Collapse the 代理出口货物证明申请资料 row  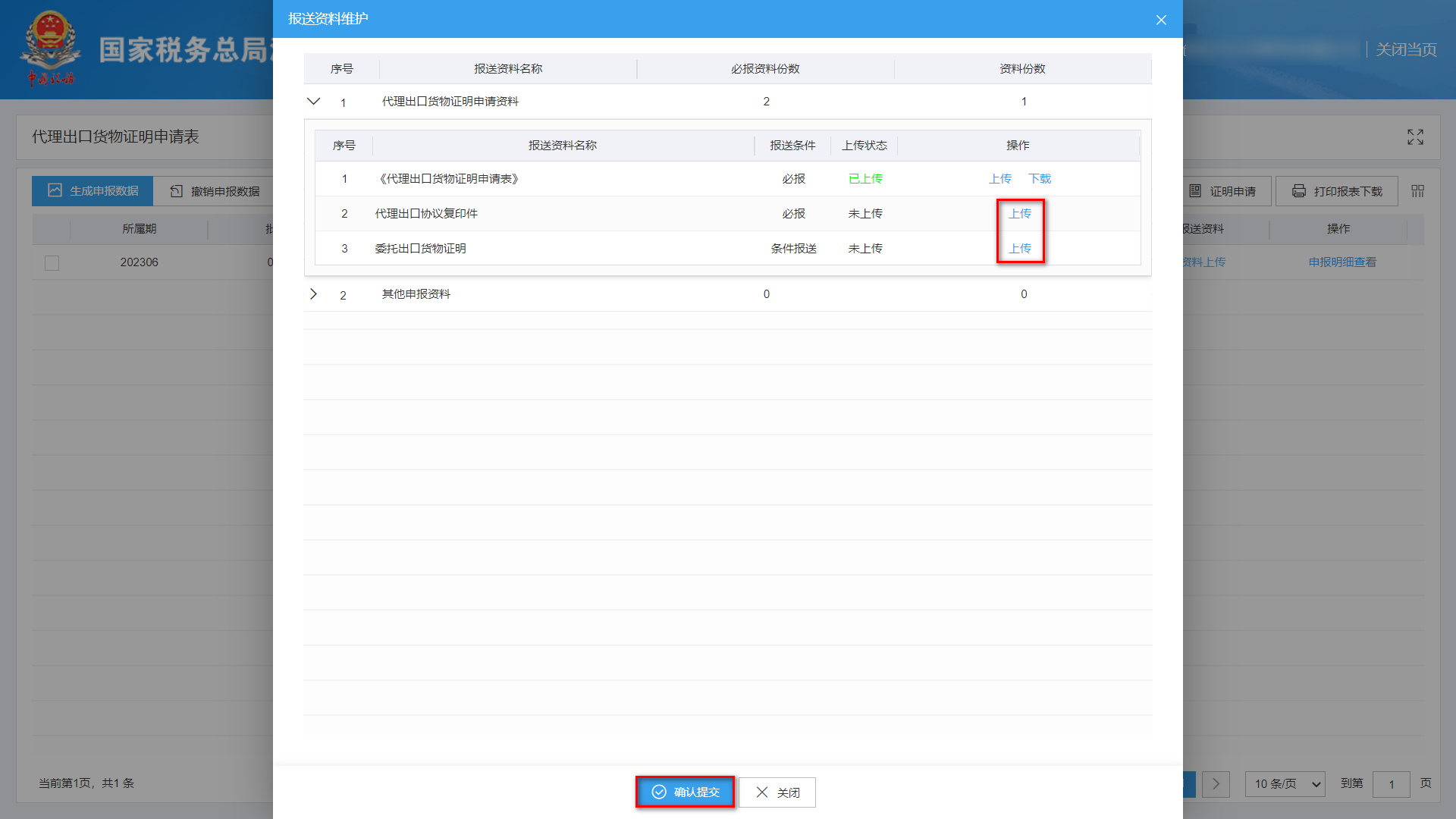coord(313,101)
